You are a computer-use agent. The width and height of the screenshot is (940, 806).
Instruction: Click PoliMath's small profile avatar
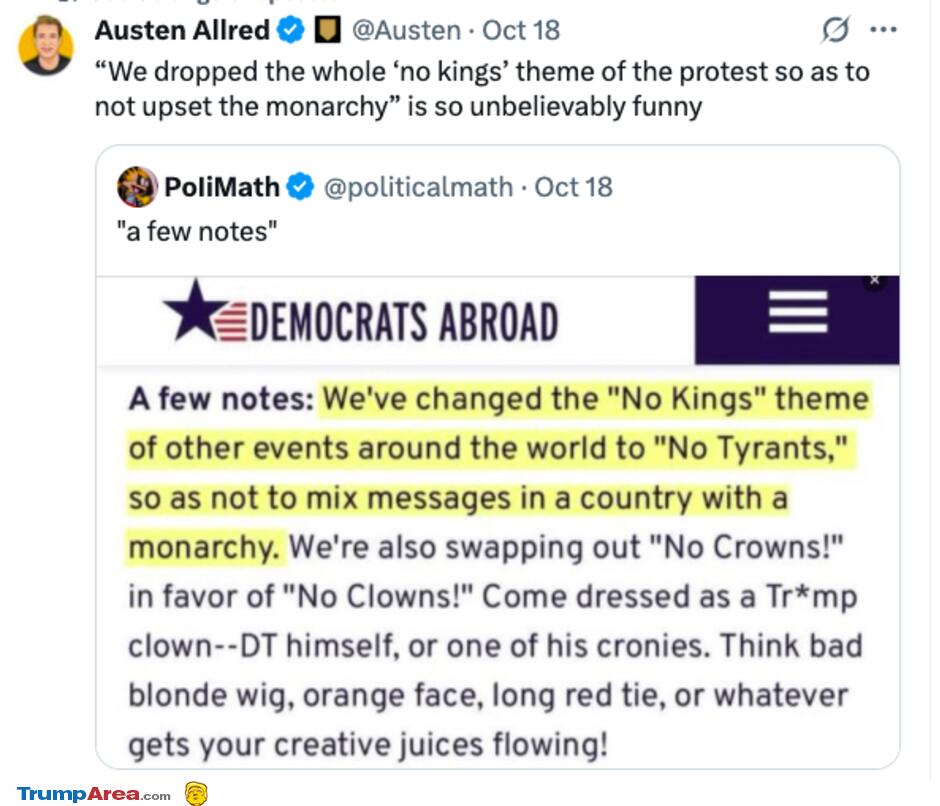click(x=137, y=187)
